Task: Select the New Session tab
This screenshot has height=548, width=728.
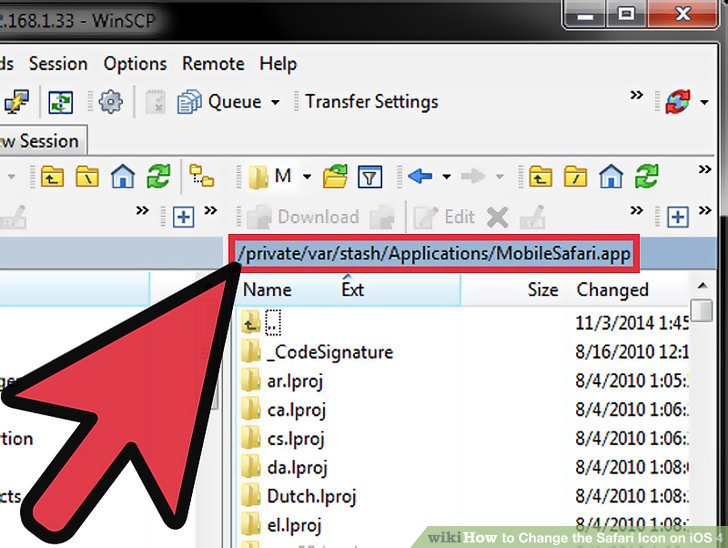Action: [x=43, y=141]
